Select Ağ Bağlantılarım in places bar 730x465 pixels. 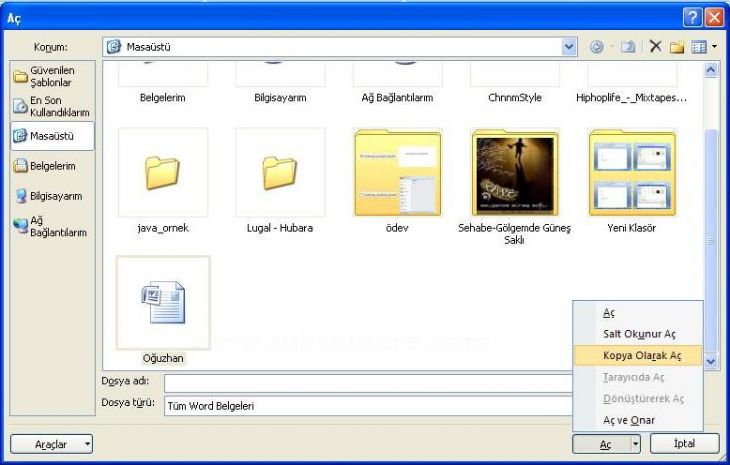[52, 226]
